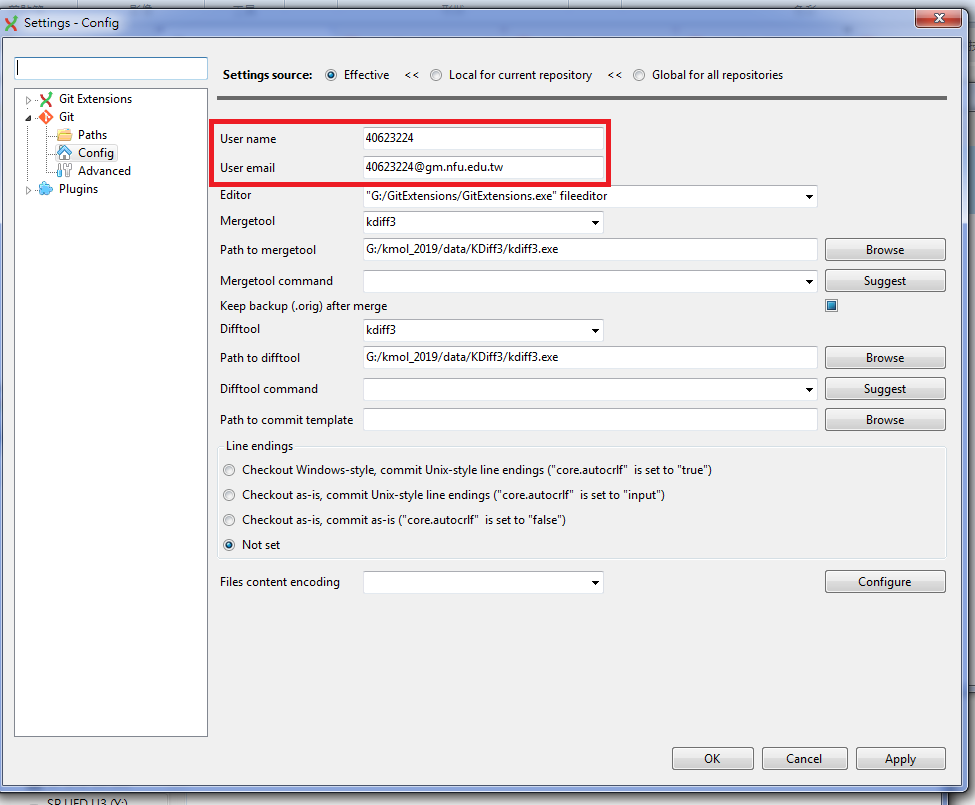Open Advanced settings tools icon

(65, 171)
